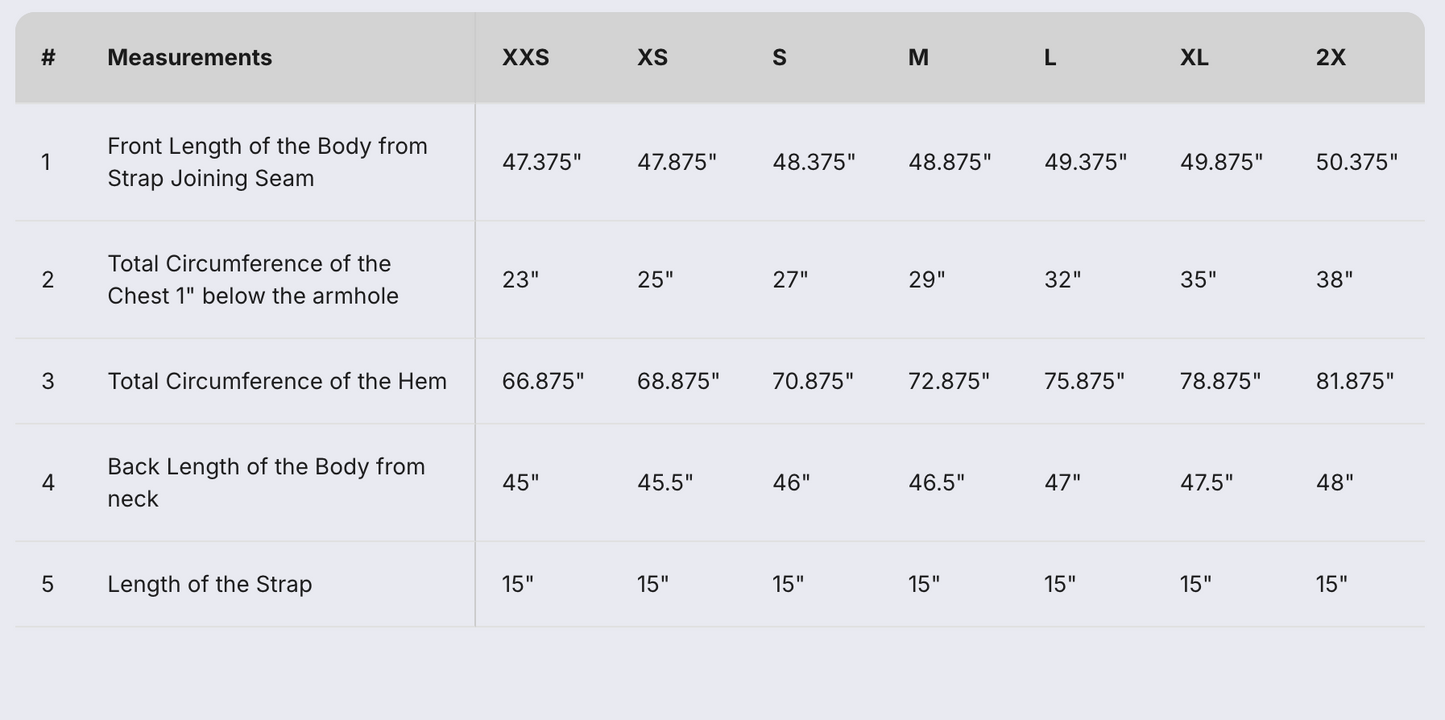Click the XS size column header
Viewport: 1445px width, 720px height.
652,58
